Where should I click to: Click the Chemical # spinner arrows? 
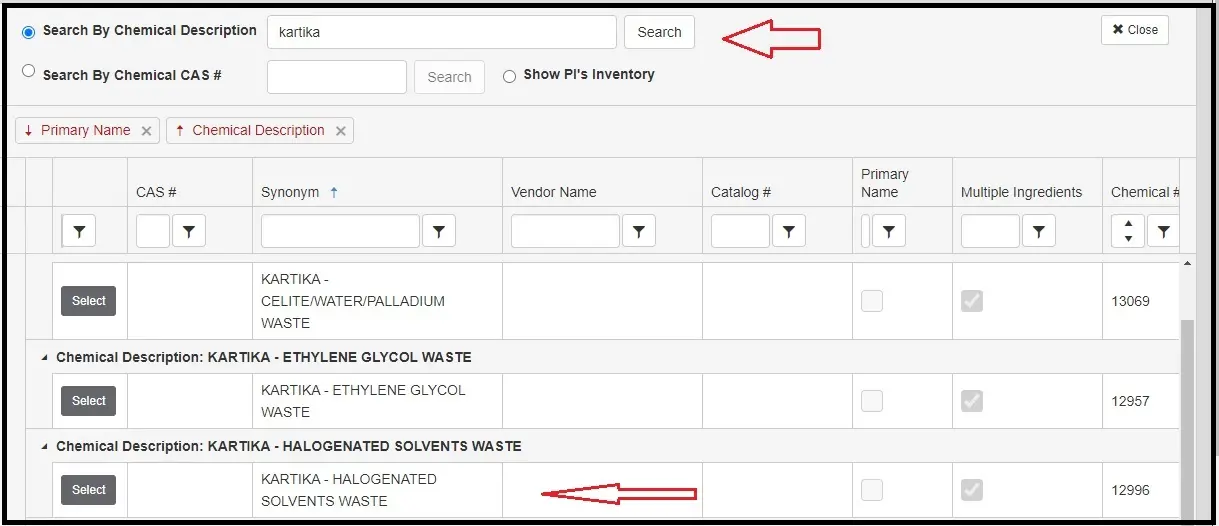click(1128, 232)
